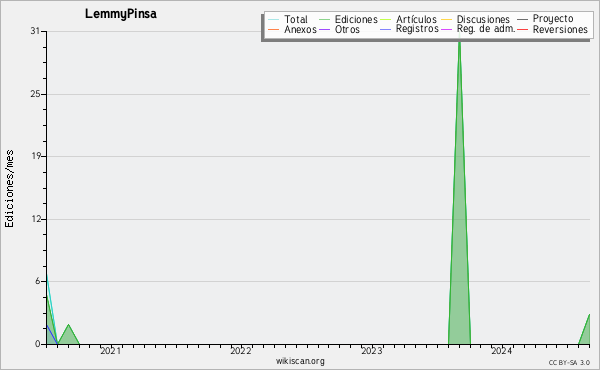Viewport: 600px width, 370px height.
Task: Click the 2024 x-axis label
Action: 502,351
